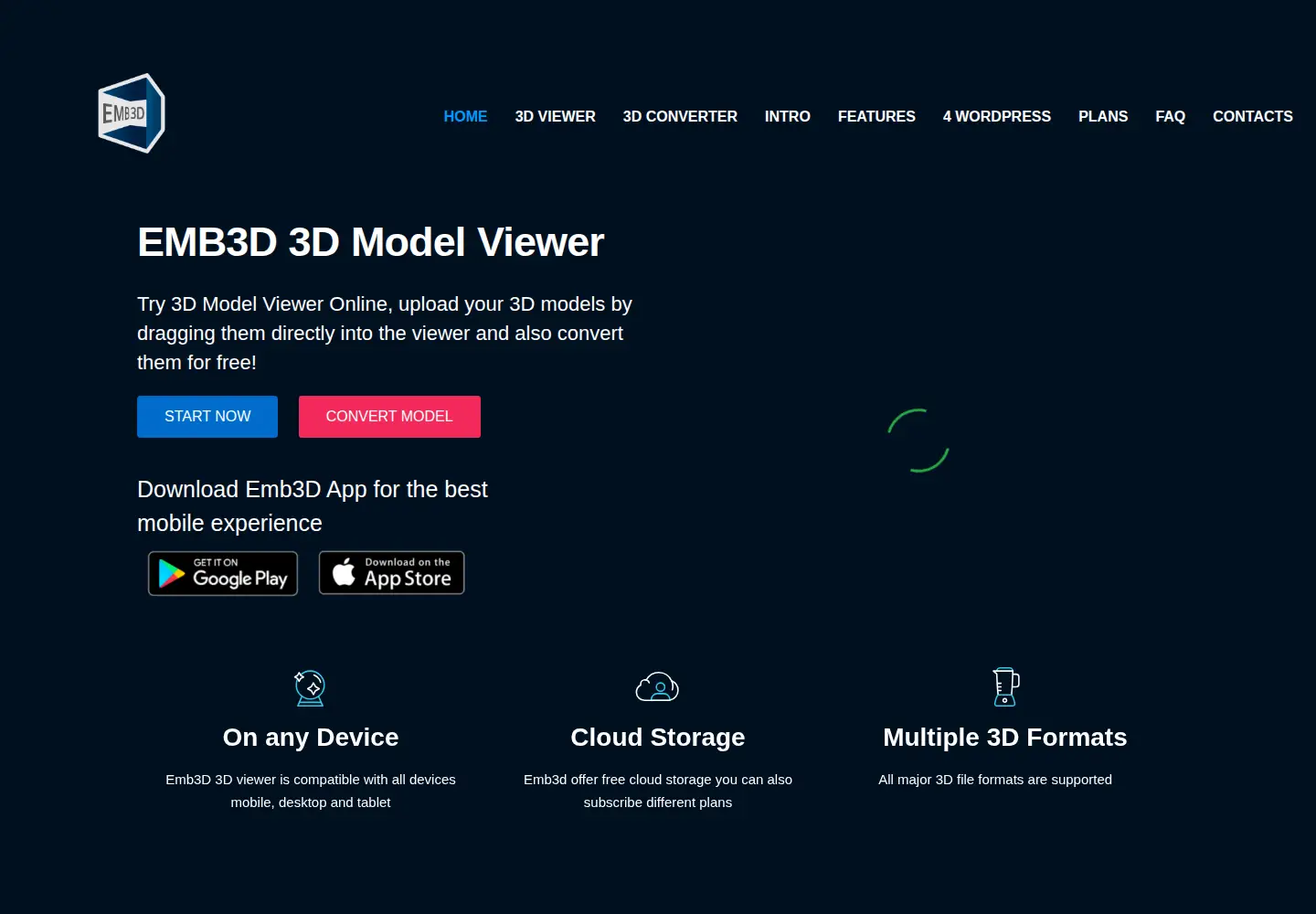Click the Multiple 3D Formats heading
The height and width of the screenshot is (914, 1316).
(x=1005, y=738)
